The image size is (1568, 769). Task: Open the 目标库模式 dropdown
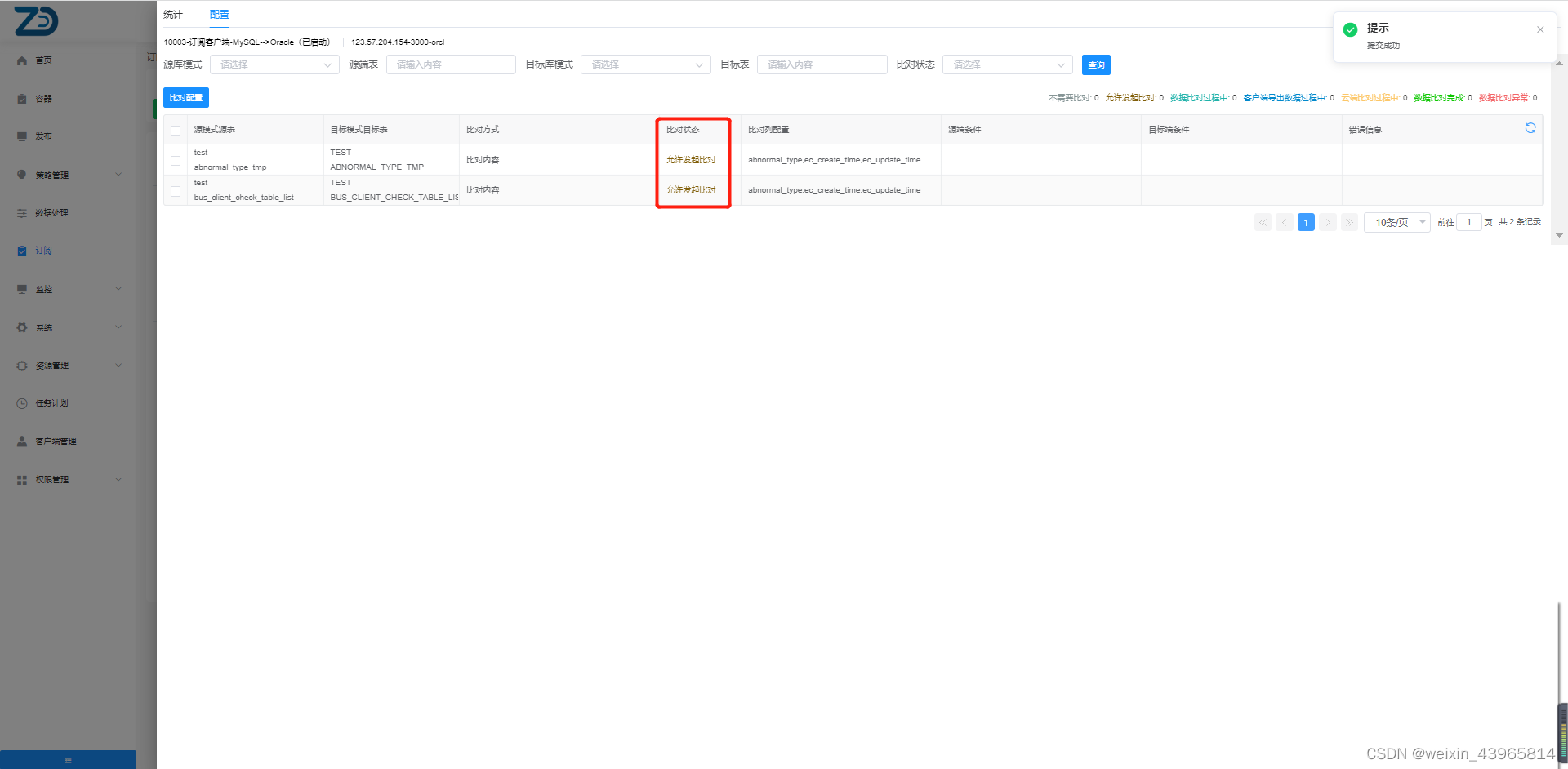point(646,64)
